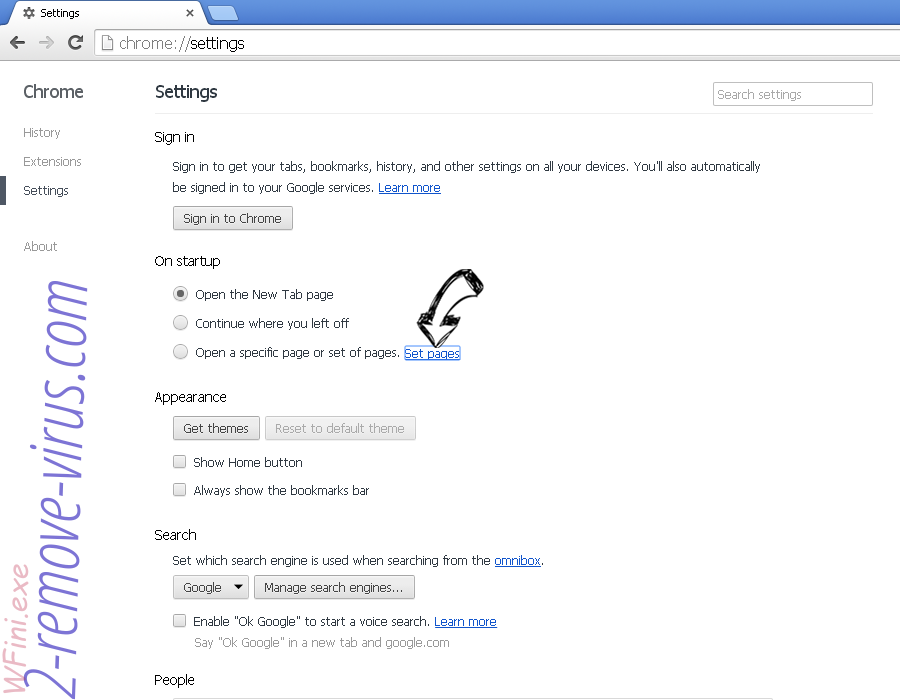Enable Always show the bookmarks bar
Viewport: 900px width, 700px height.
(180, 489)
